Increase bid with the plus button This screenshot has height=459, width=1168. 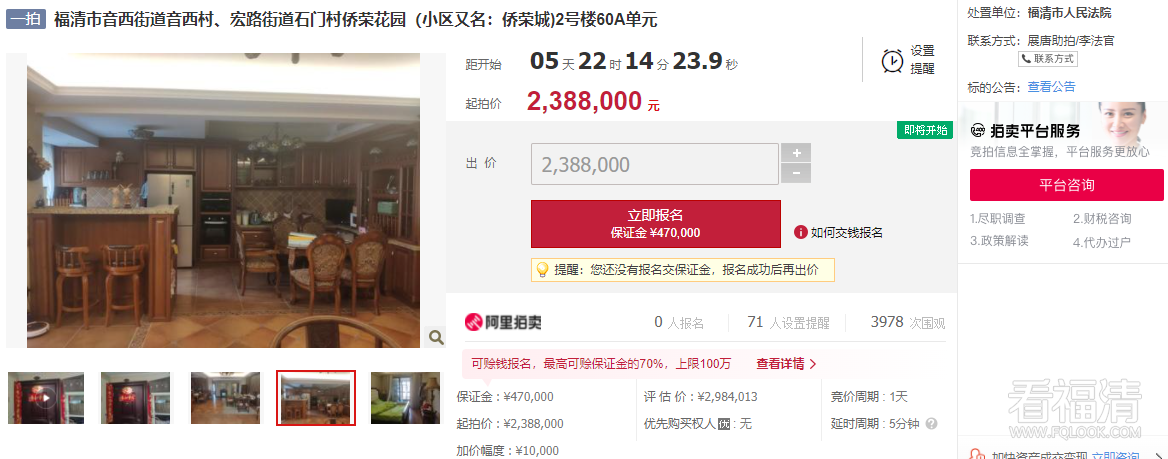click(x=796, y=153)
